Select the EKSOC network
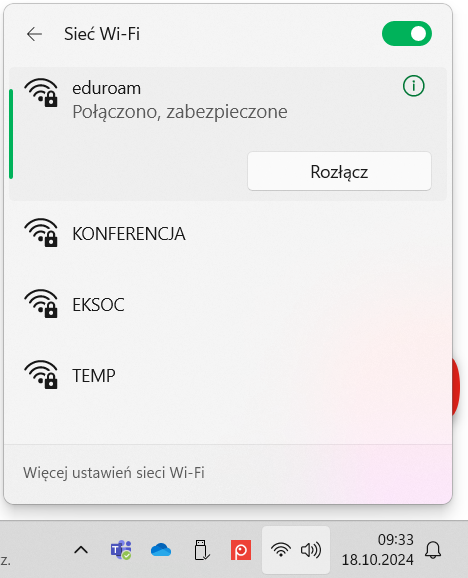This screenshot has width=468, height=578. click(x=228, y=304)
